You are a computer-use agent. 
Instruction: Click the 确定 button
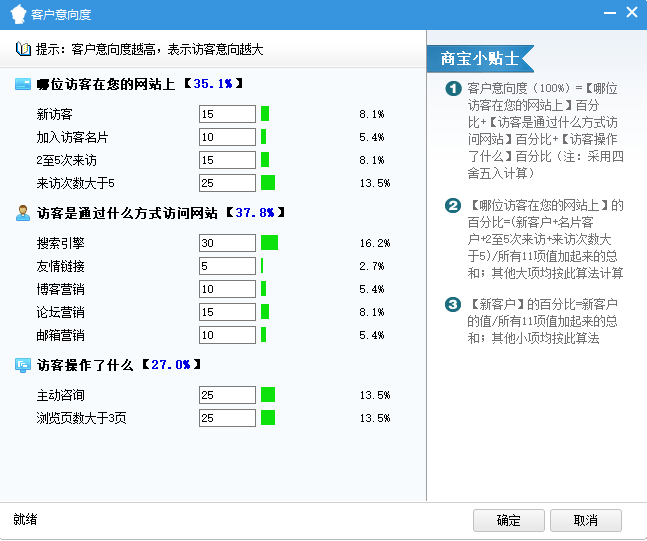pos(508,520)
